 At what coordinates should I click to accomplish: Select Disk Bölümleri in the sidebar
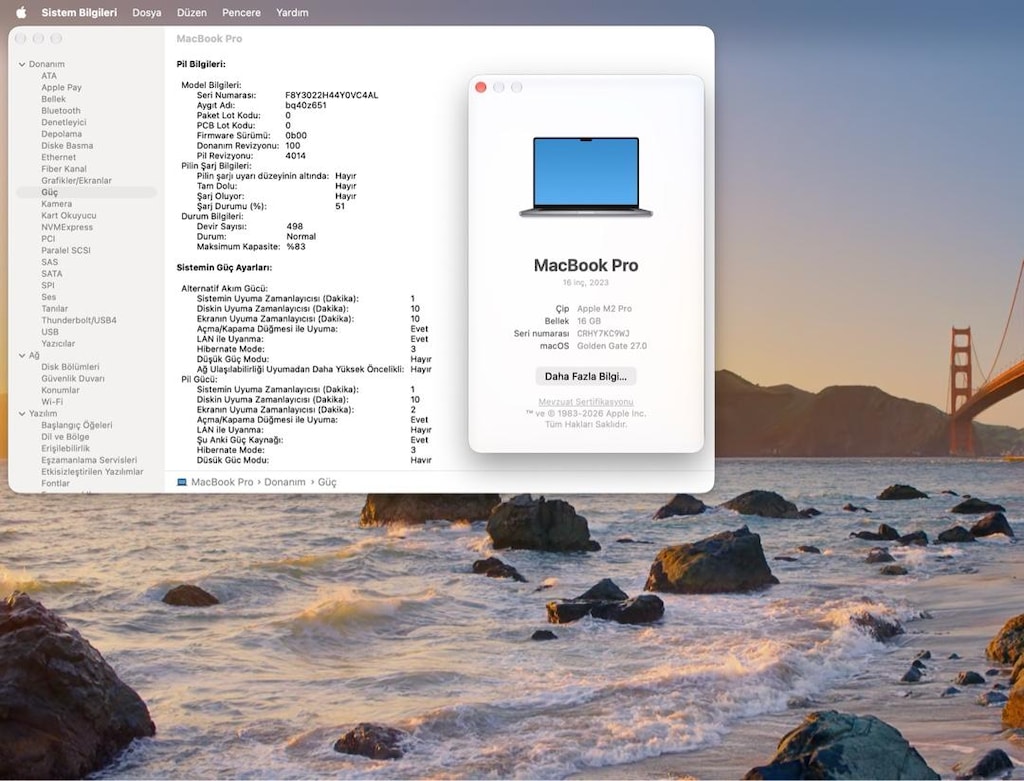pyautogui.click(x=70, y=367)
